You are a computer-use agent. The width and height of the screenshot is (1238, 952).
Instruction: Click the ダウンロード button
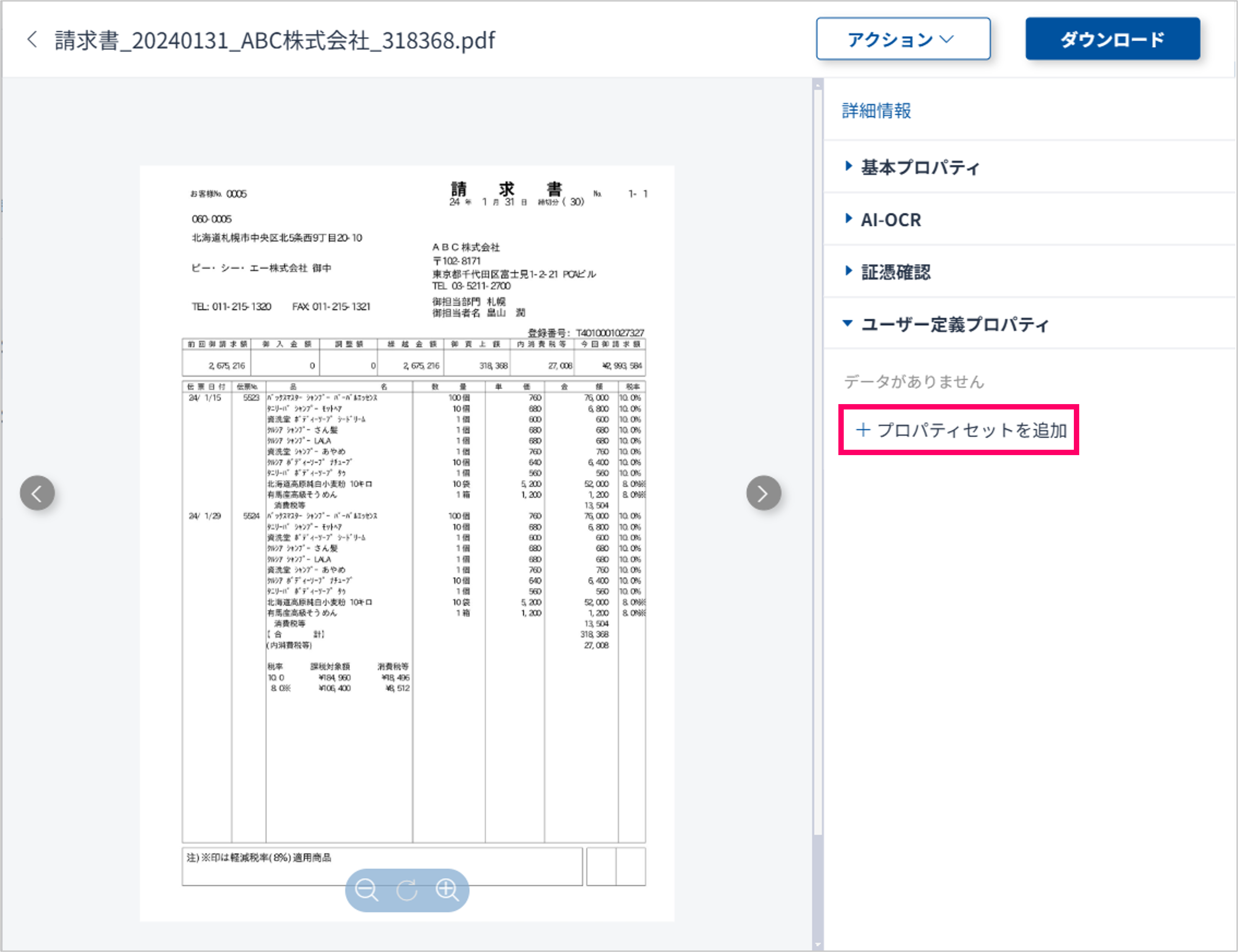pyautogui.click(x=1112, y=39)
